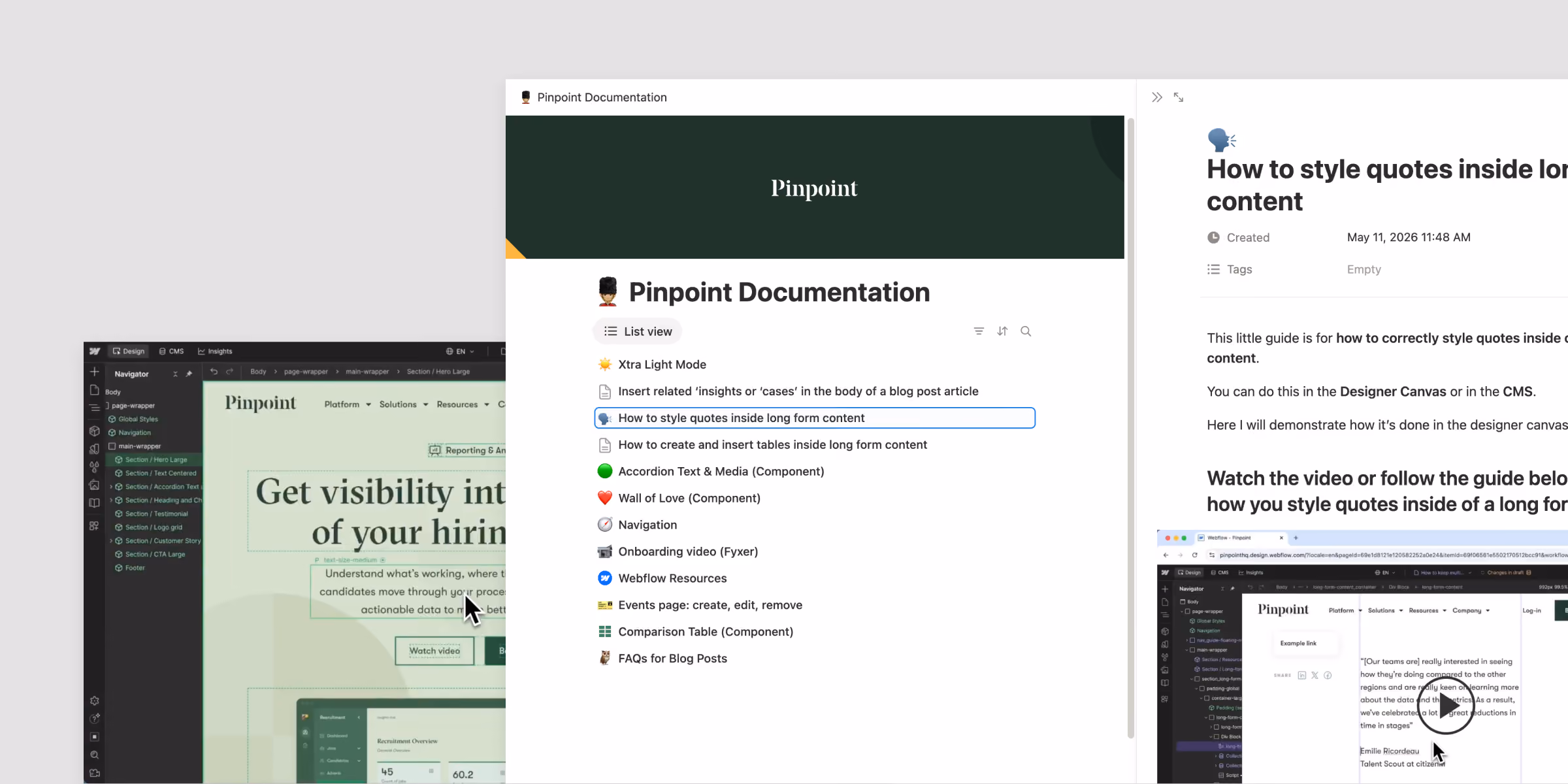Expand Section / Heading and Ch… in Navigator
The height and width of the screenshot is (784, 1568).
click(111, 500)
